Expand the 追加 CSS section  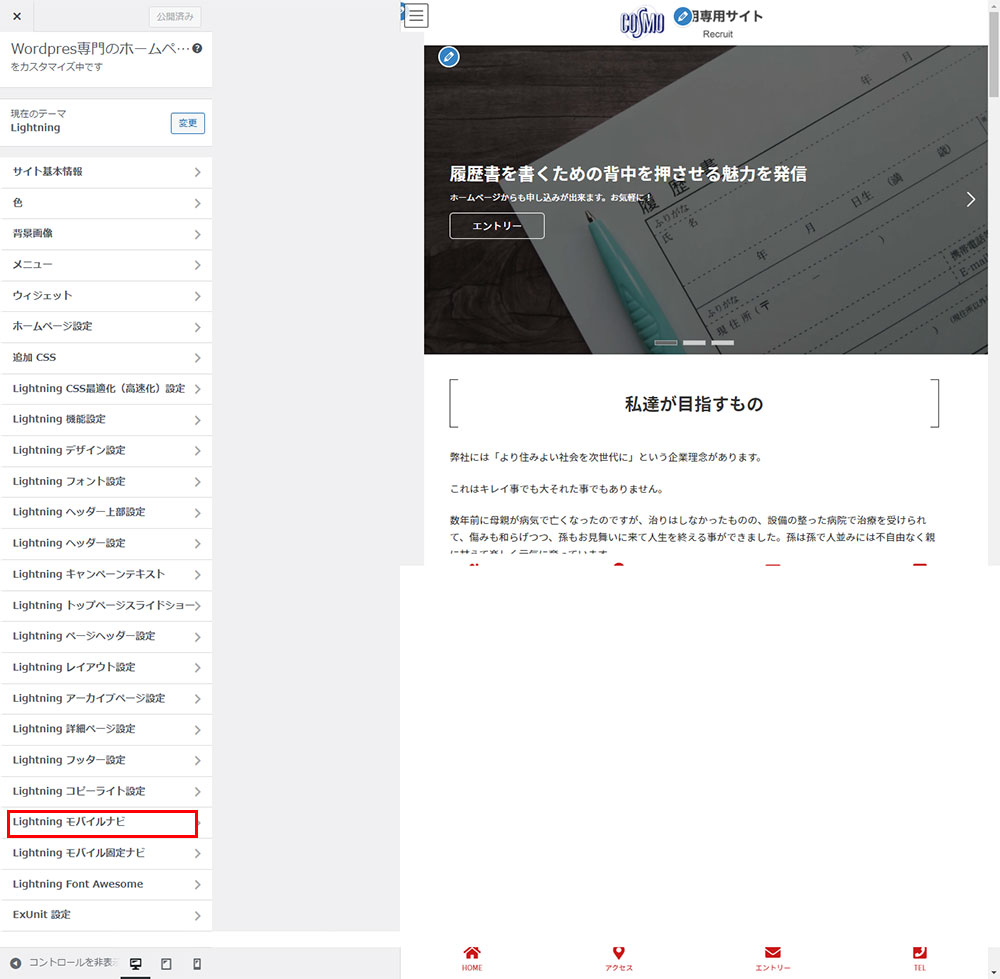(x=106, y=358)
